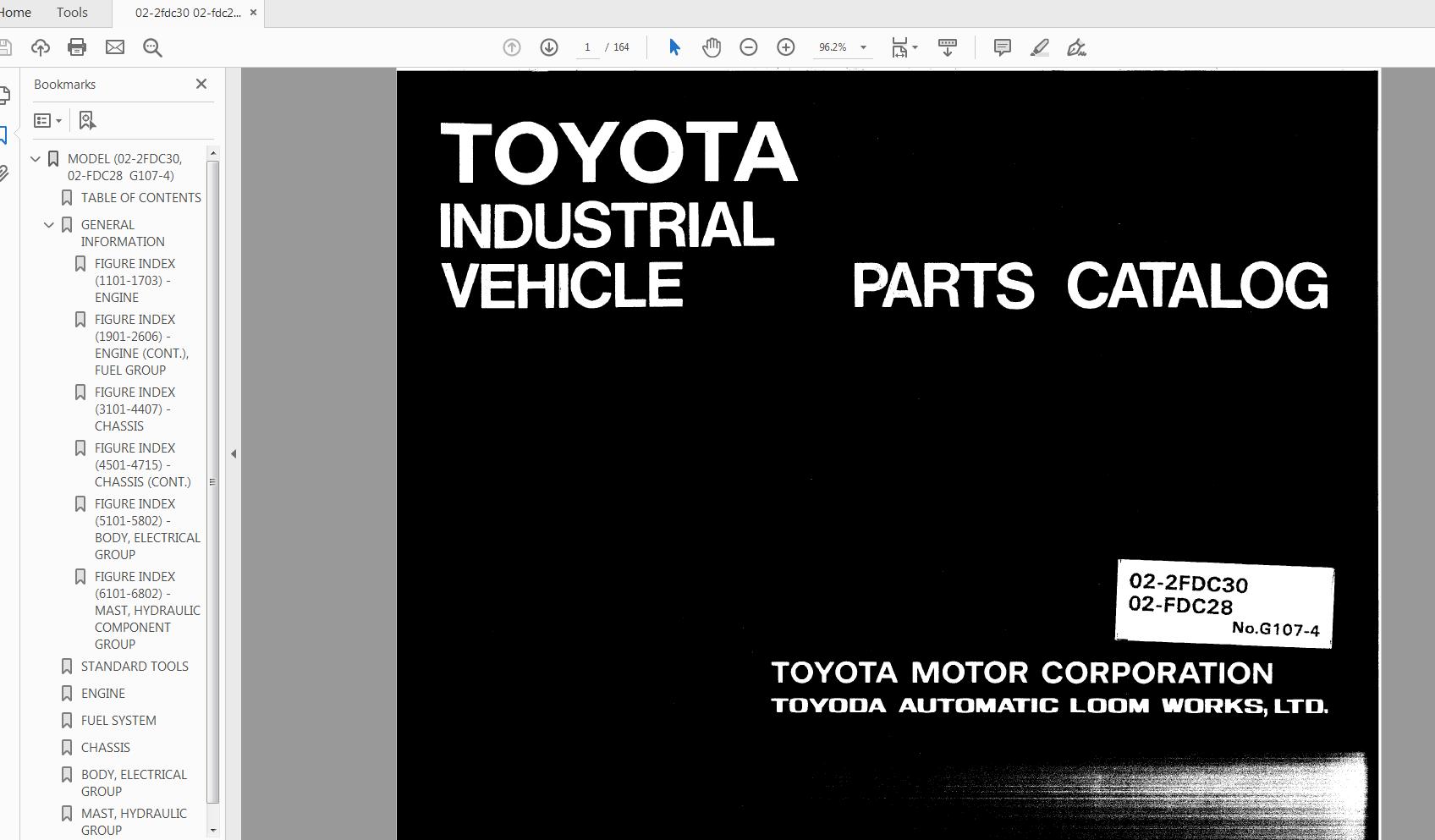Activate the selection arrow tool
1435x840 pixels.
pyautogui.click(x=674, y=47)
